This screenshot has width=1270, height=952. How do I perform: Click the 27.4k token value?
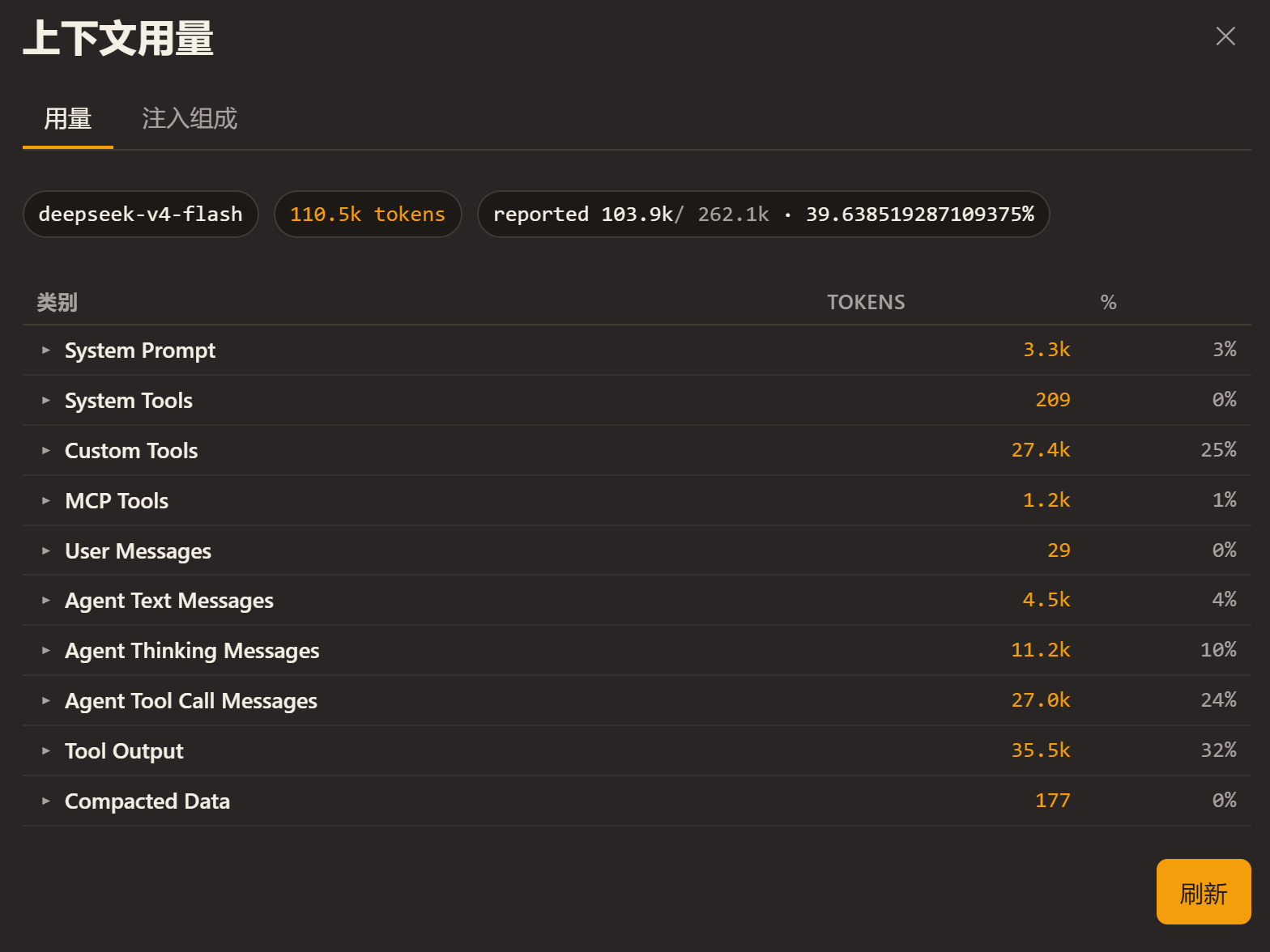[1041, 450]
